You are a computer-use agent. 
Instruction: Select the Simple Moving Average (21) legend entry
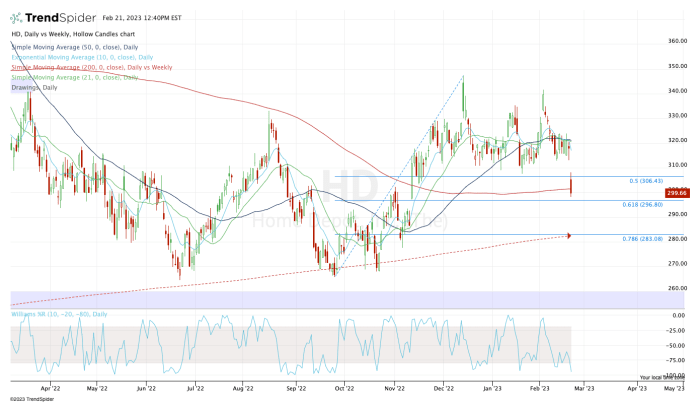75,77
